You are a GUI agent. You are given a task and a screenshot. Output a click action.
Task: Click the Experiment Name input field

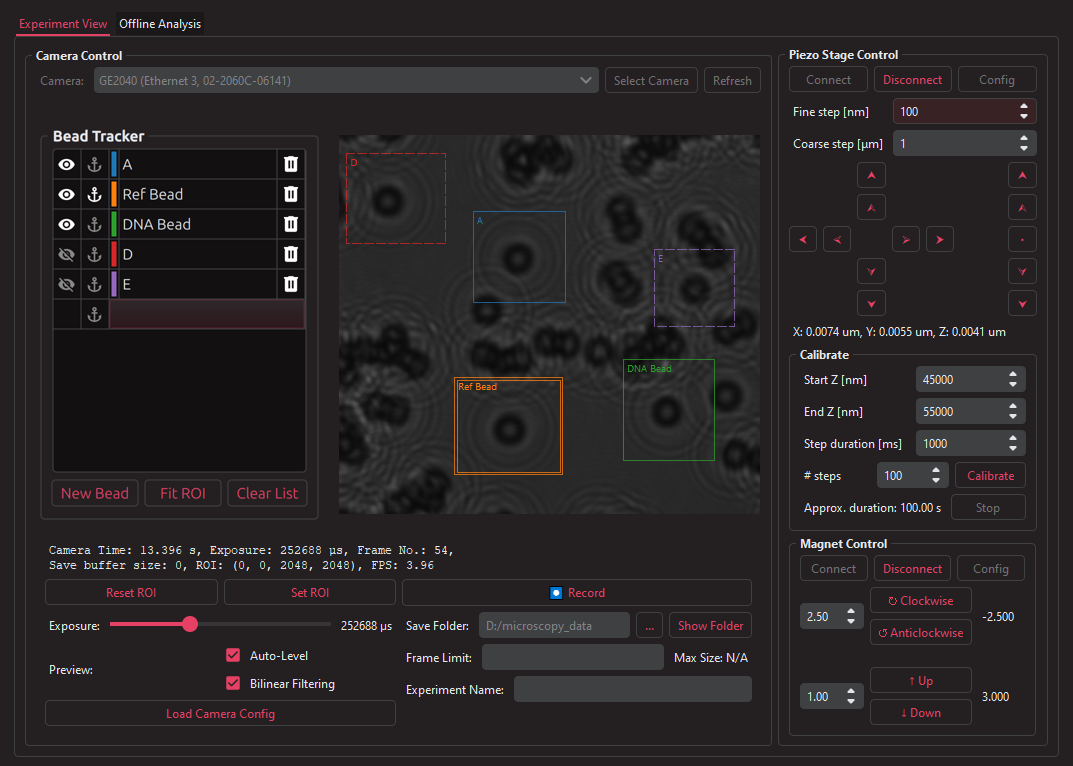point(632,690)
